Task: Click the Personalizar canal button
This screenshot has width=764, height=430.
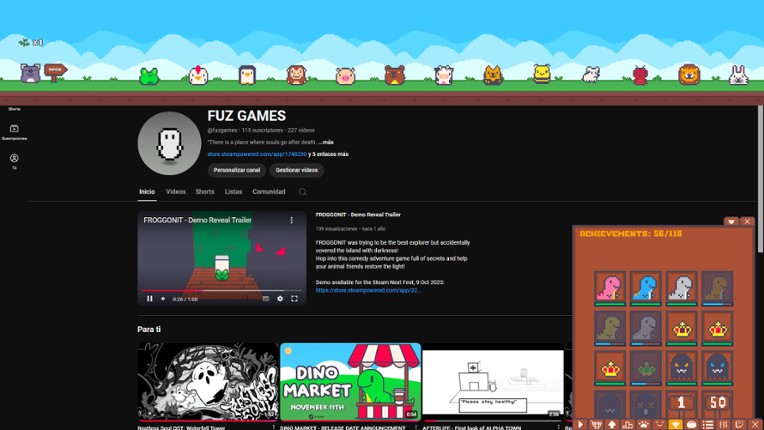Action: tap(236, 170)
